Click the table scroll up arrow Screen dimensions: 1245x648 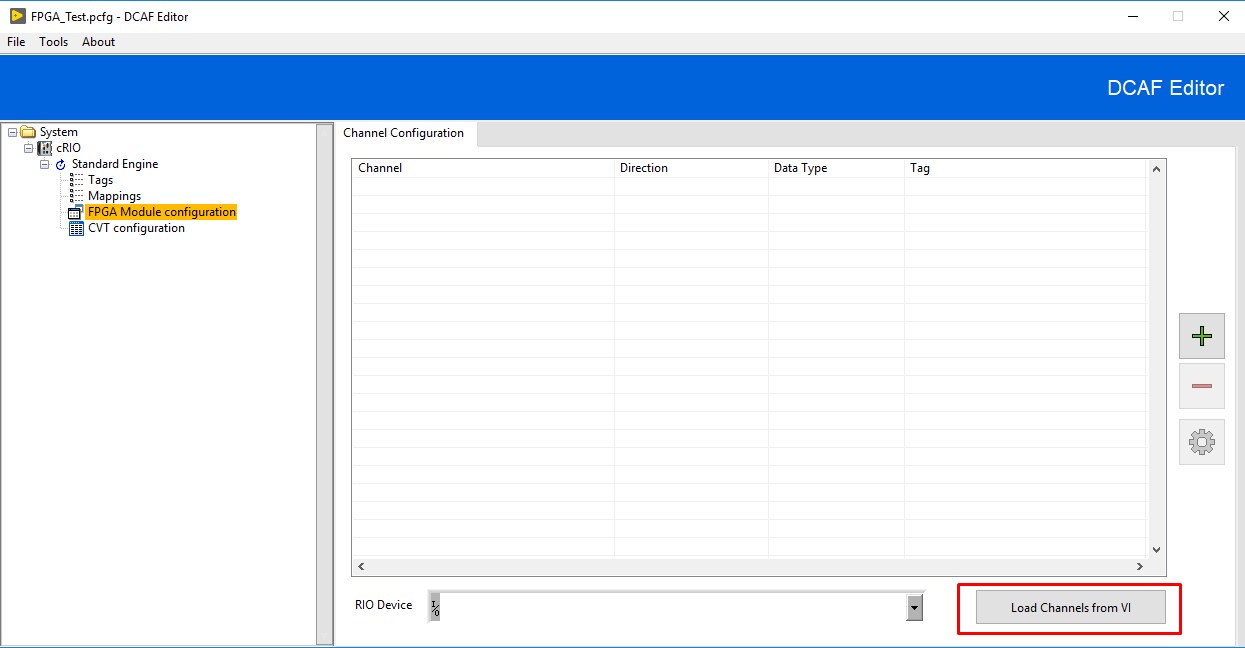point(1157,169)
